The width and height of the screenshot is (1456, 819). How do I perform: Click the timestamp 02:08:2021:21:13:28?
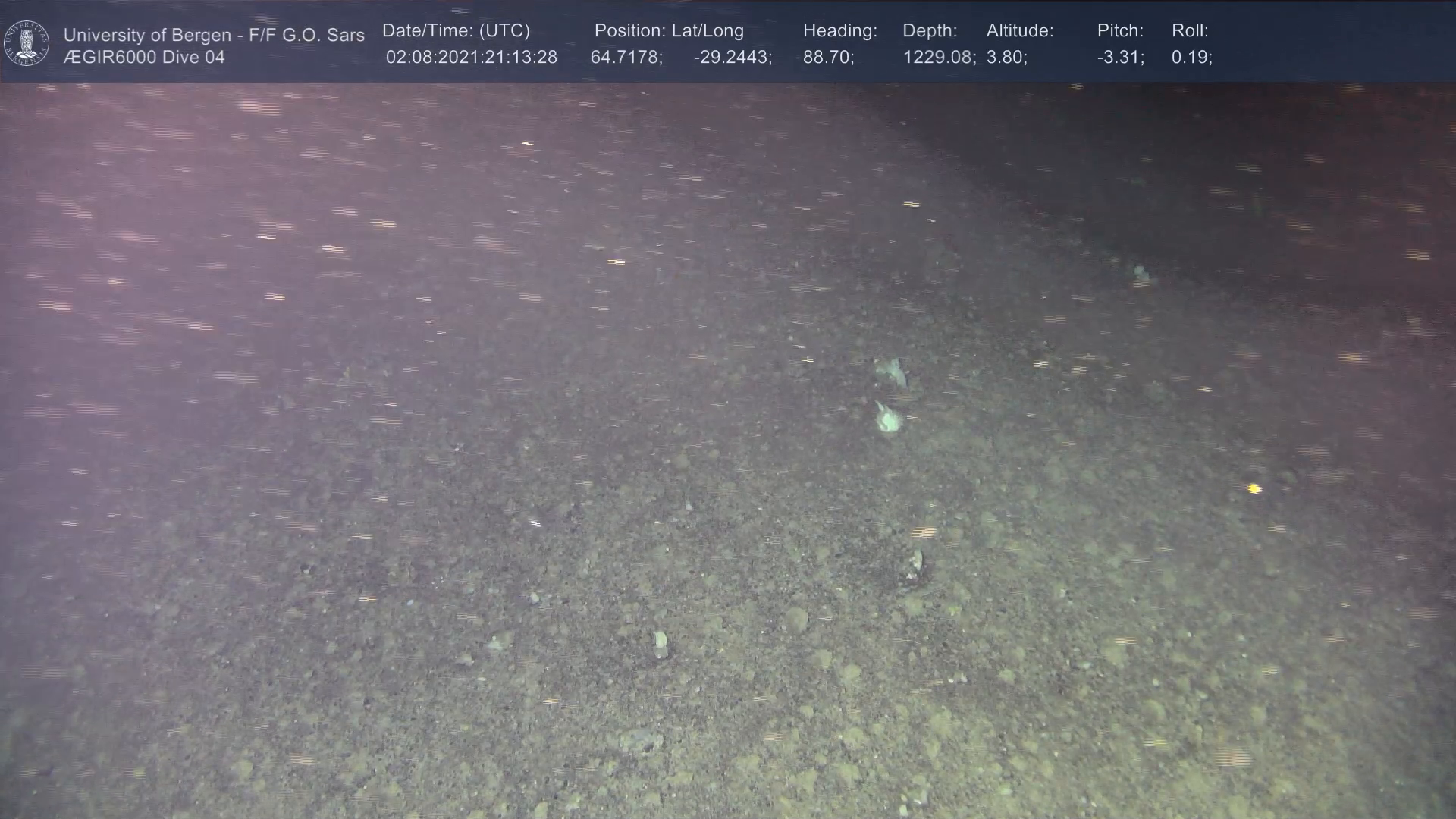coord(471,58)
